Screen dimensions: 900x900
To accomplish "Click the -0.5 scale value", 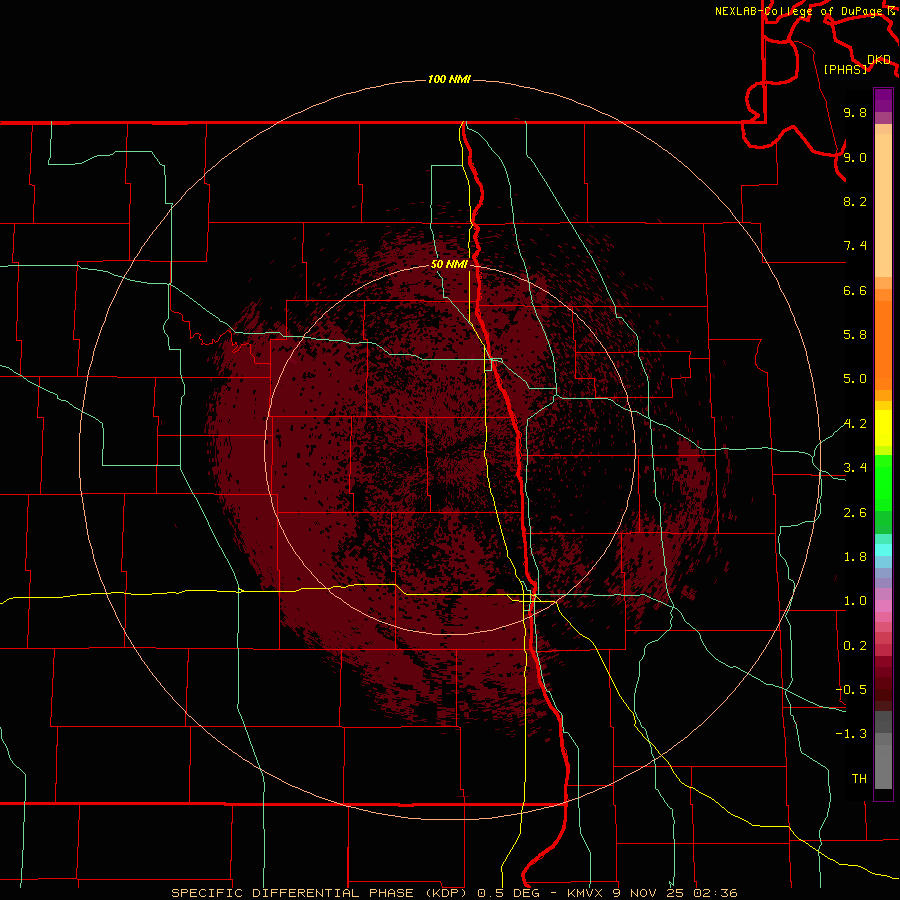I will (x=851, y=689).
